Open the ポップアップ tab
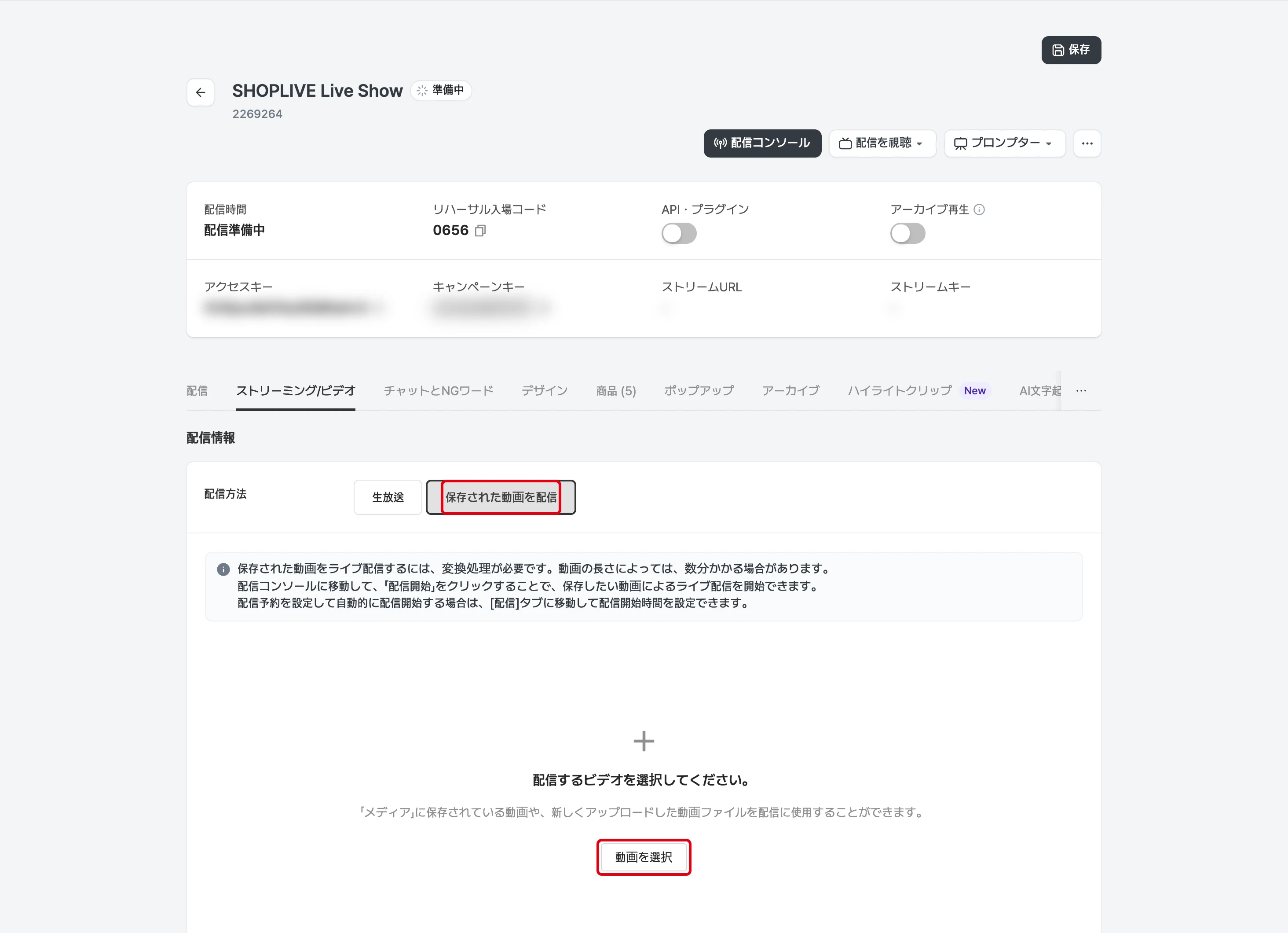 [x=699, y=391]
